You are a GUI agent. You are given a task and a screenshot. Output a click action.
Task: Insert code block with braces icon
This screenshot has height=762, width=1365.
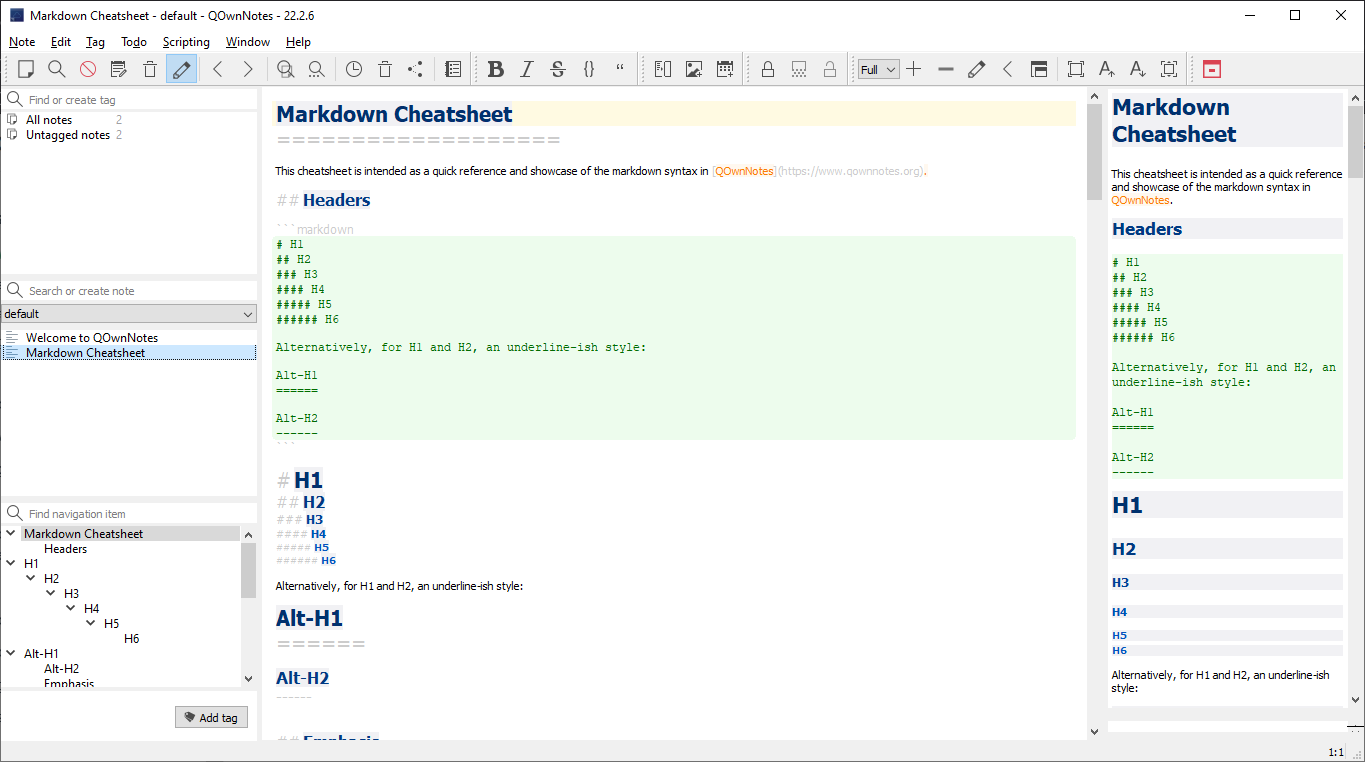[x=589, y=69]
